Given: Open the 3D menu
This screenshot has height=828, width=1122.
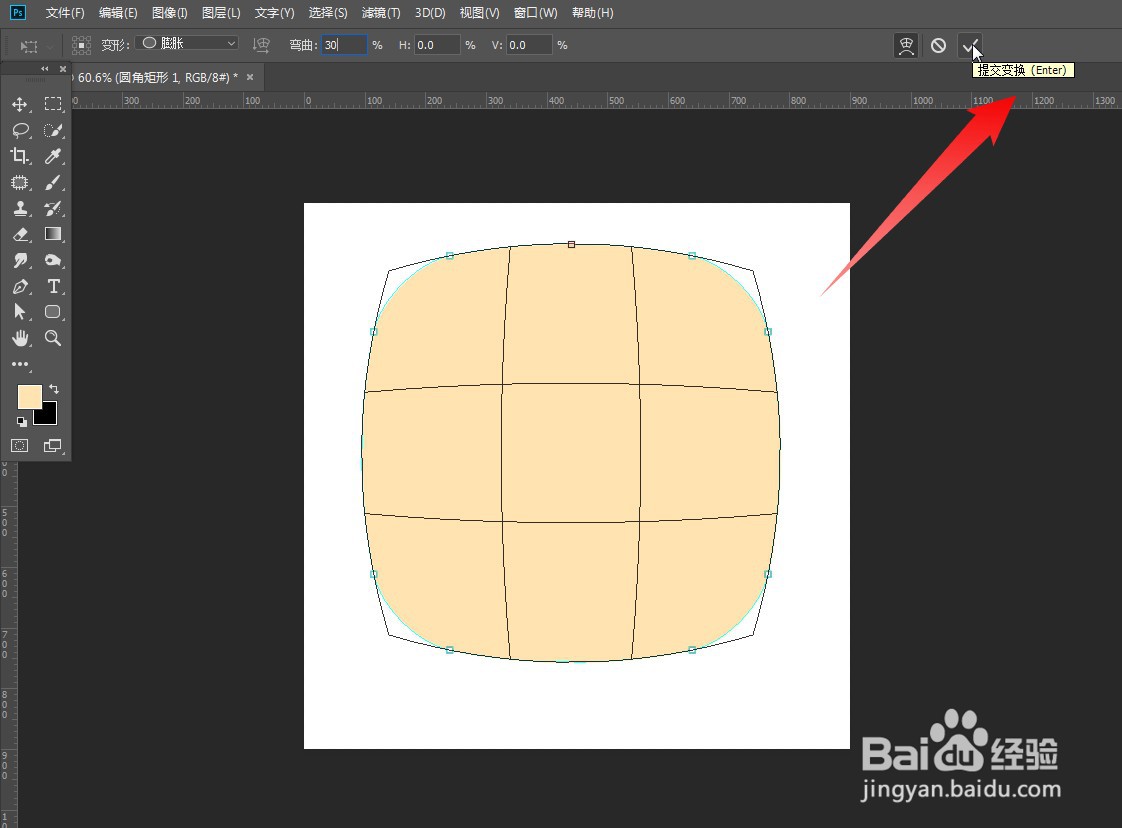Looking at the screenshot, I should click(430, 13).
